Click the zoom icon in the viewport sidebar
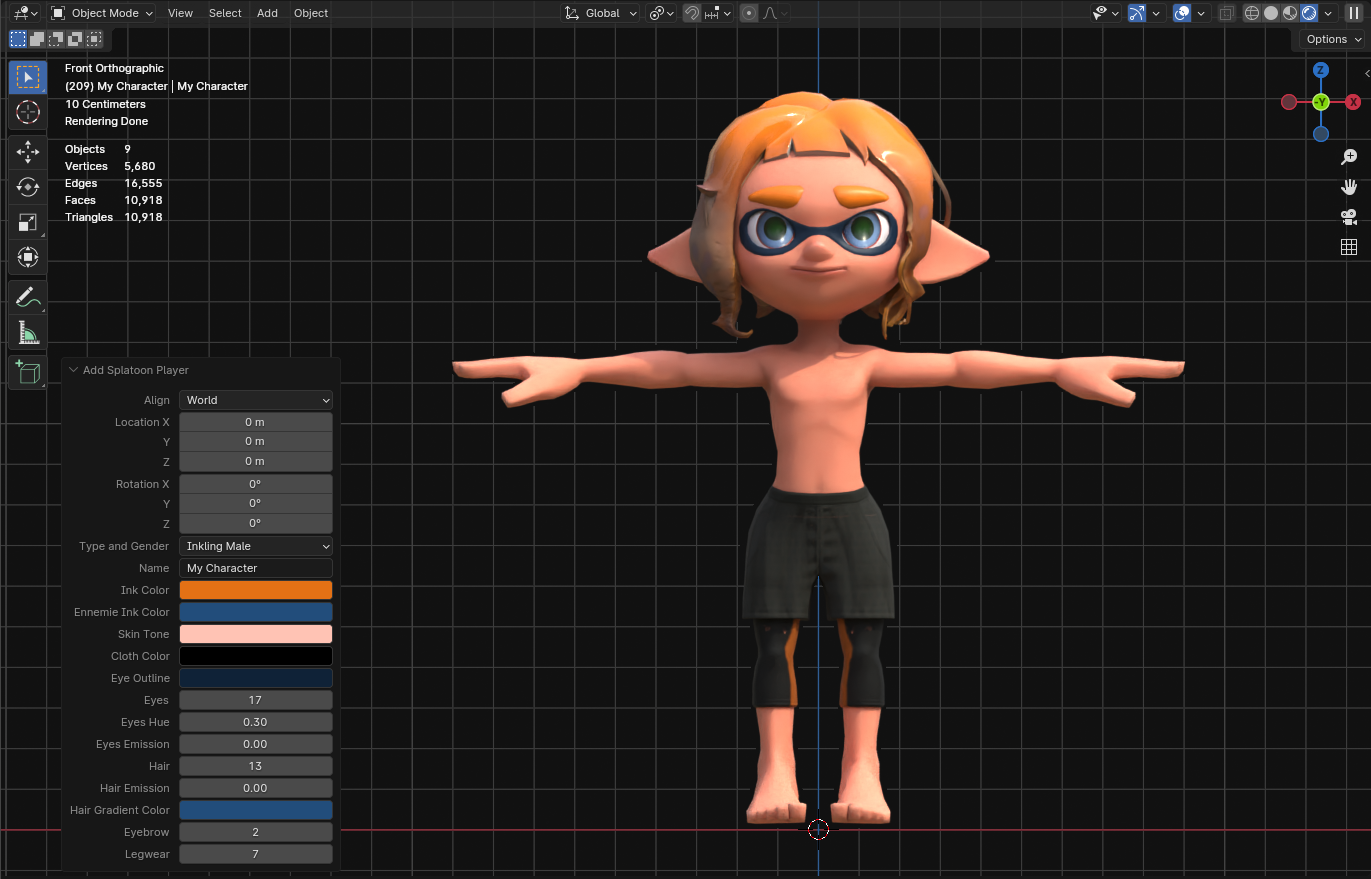Image resolution: width=1371 pixels, height=879 pixels. pos(1349,157)
